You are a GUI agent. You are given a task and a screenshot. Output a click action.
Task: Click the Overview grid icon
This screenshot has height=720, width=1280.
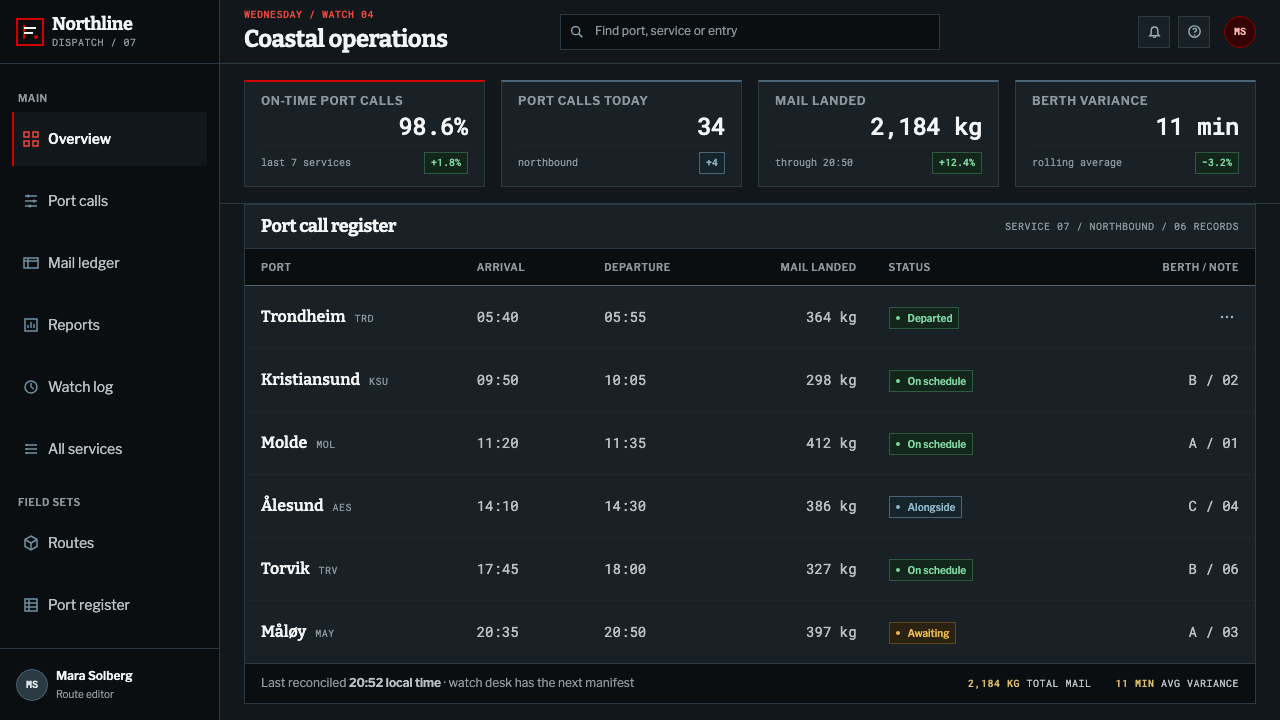click(x=31, y=139)
